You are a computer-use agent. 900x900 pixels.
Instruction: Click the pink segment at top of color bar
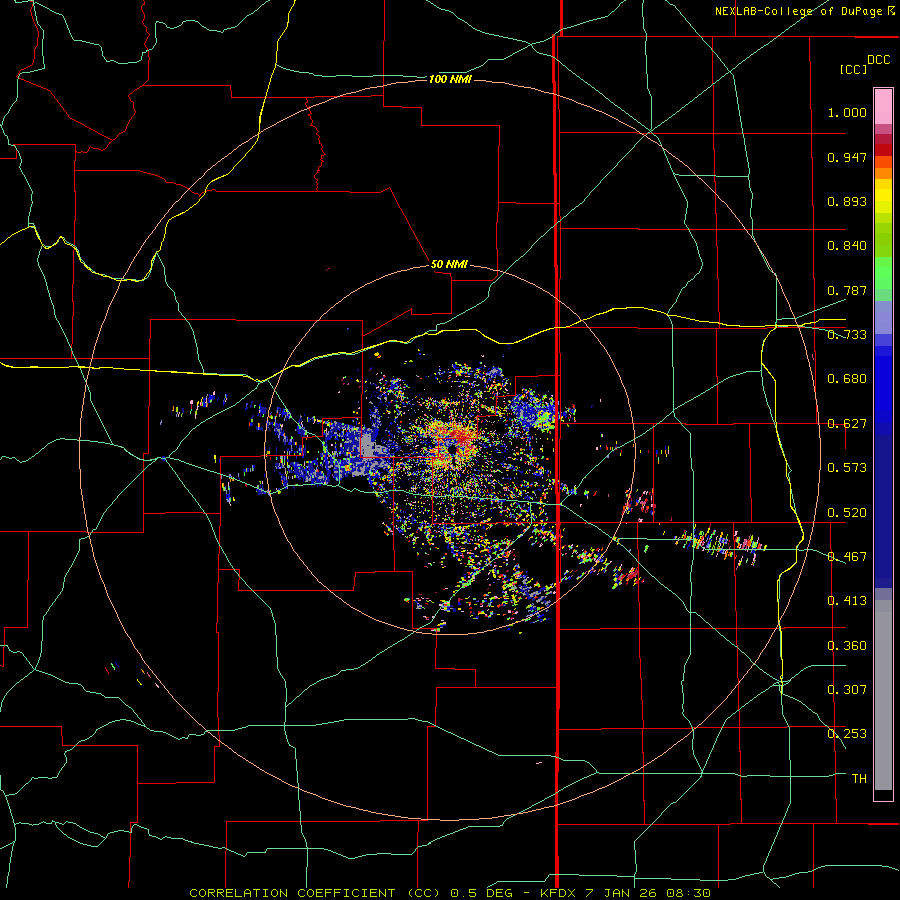tap(883, 107)
